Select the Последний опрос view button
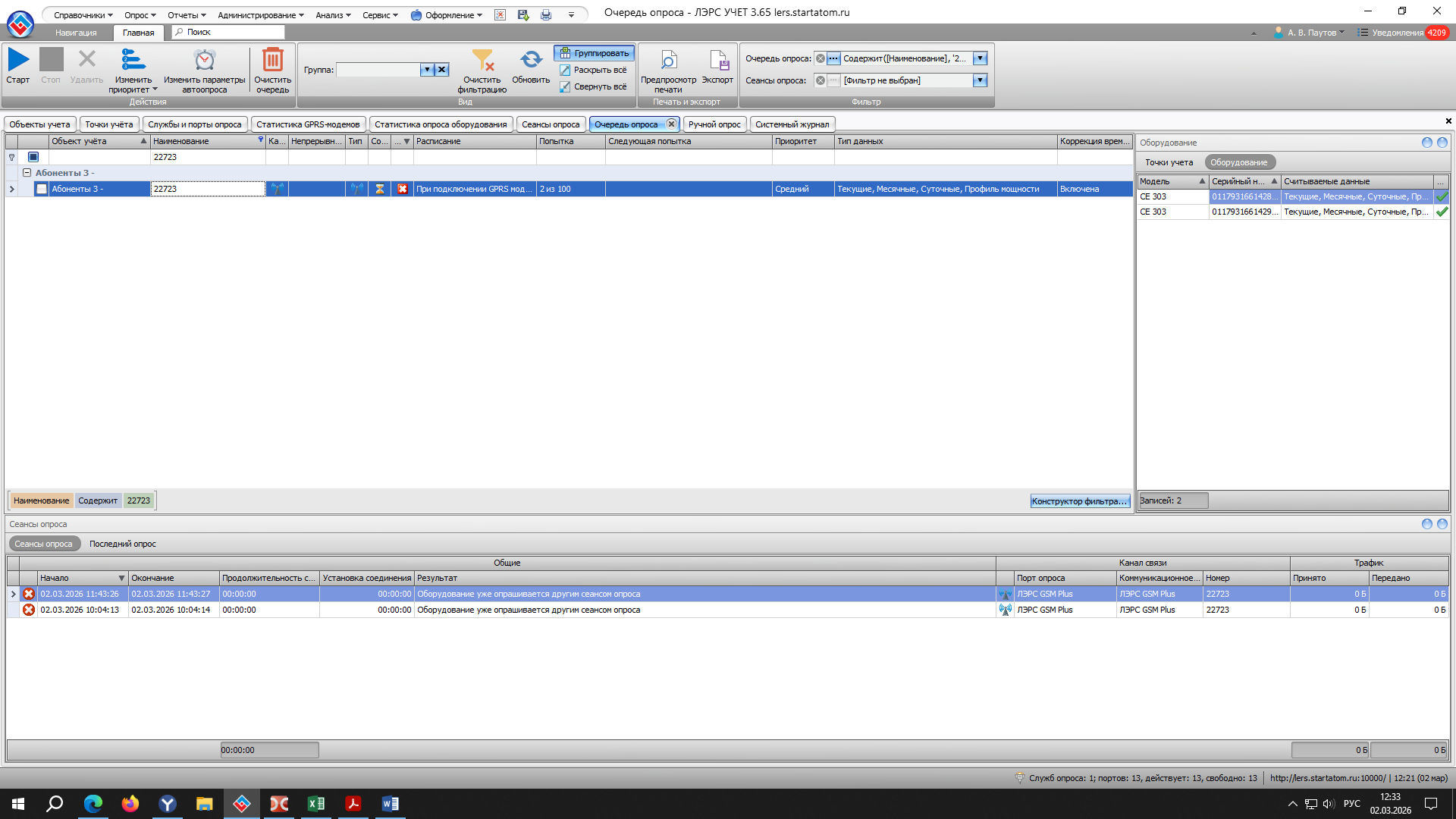The height and width of the screenshot is (819, 1456). [123, 544]
